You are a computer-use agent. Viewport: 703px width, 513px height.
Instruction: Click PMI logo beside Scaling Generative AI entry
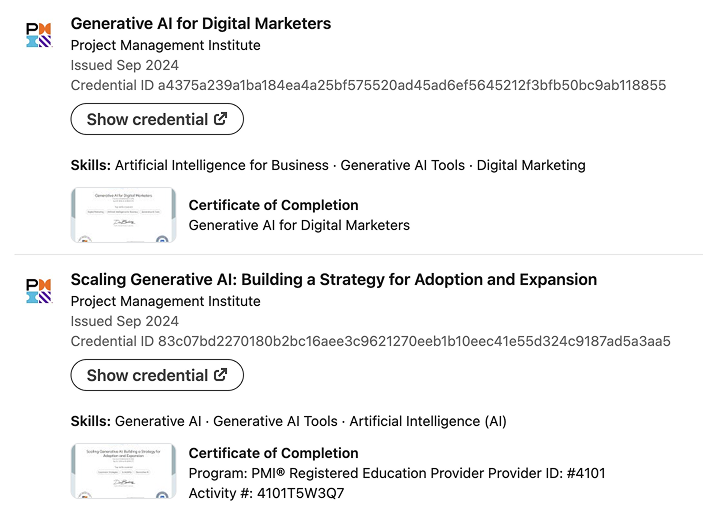[38, 290]
